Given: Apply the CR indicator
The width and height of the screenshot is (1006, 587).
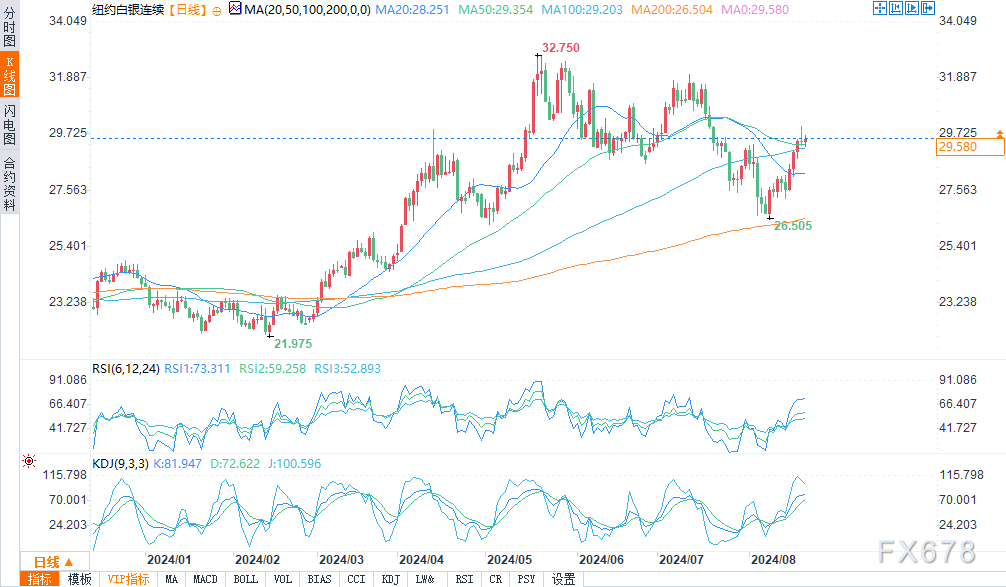Looking at the screenshot, I should 496,579.
